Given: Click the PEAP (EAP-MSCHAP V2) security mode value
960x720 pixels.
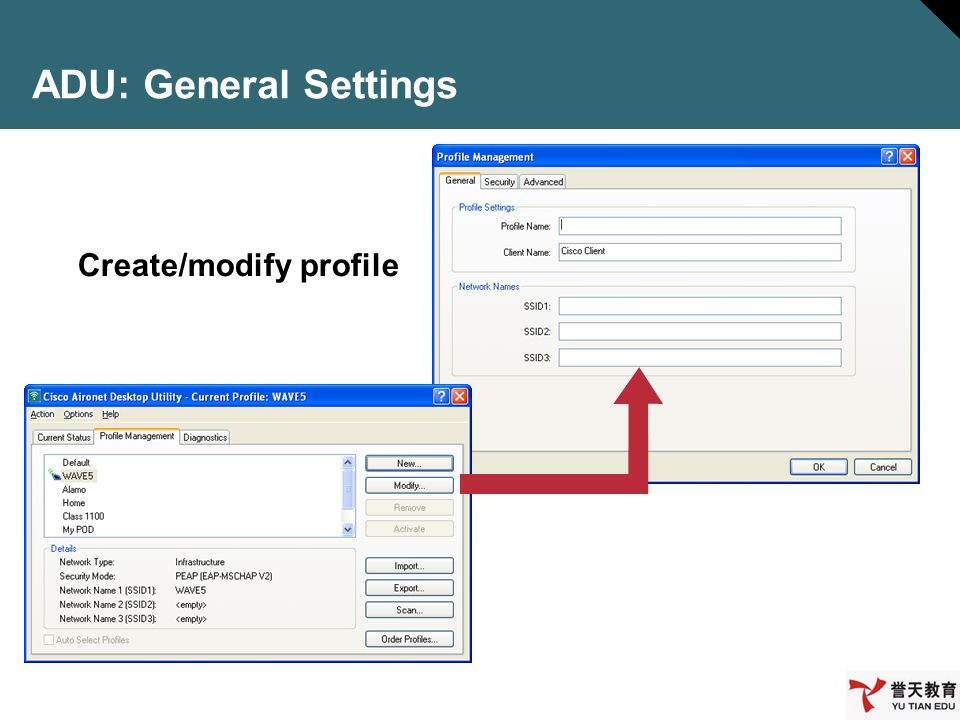Looking at the screenshot, I should pyautogui.click(x=223, y=576).
